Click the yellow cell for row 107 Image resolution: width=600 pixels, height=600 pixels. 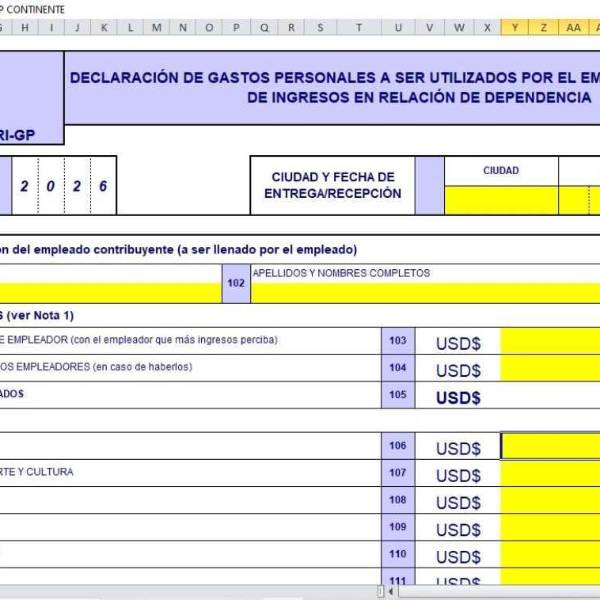tap(550, 474)
